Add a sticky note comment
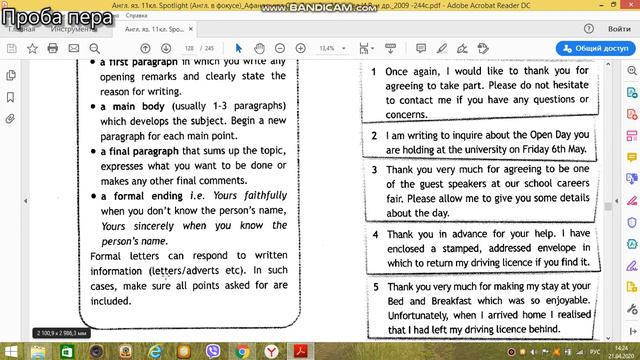 point(421,49)
